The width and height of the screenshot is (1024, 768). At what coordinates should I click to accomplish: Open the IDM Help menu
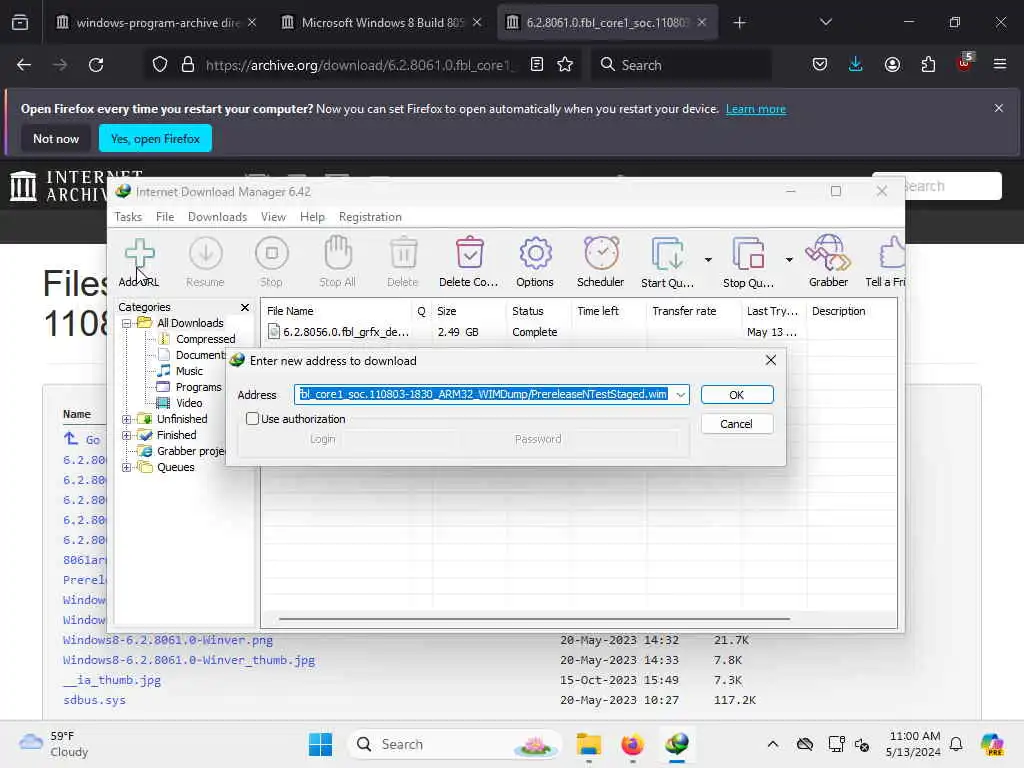(x=312, y=217)
